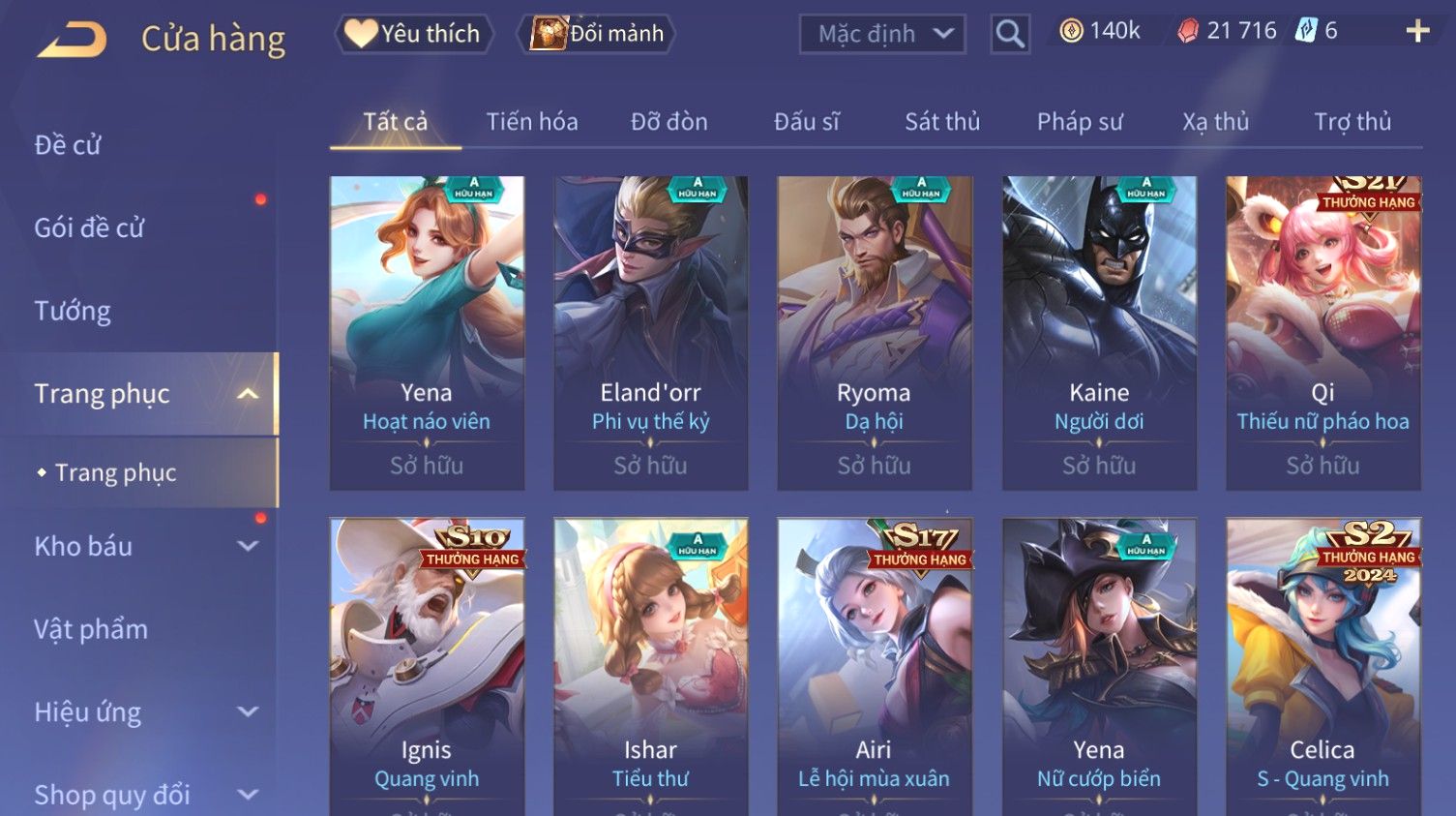Choose Qi Thiếu nữ pháo hoa skin
Viewport: 1456px width, 816px height.
point(1323,332)
